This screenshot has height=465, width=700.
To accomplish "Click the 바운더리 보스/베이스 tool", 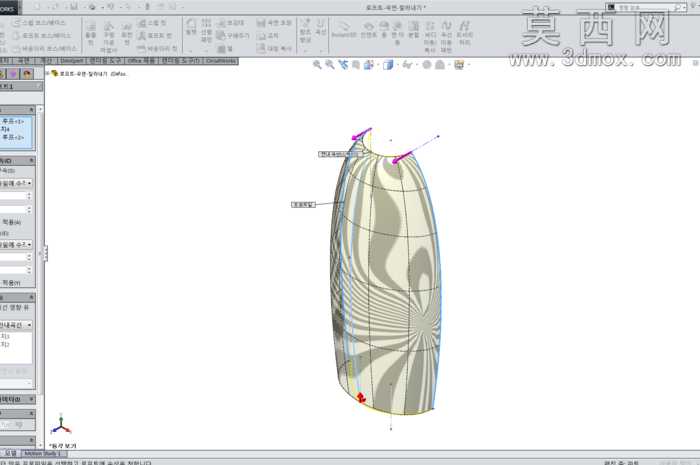I will point(45,49).
